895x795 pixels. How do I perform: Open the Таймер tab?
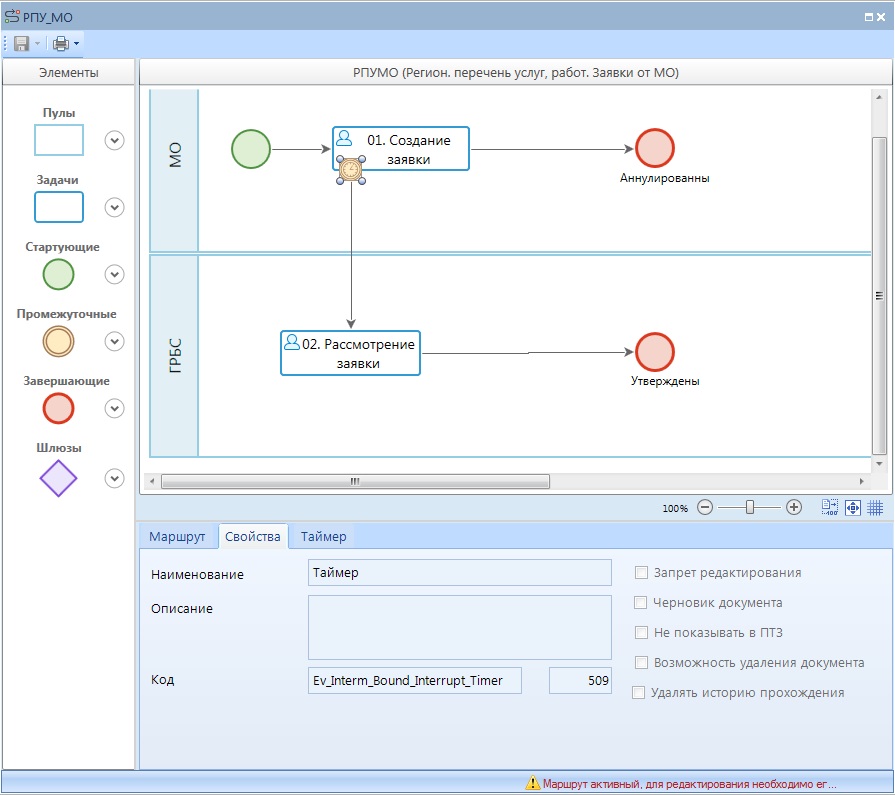[323, 537]
